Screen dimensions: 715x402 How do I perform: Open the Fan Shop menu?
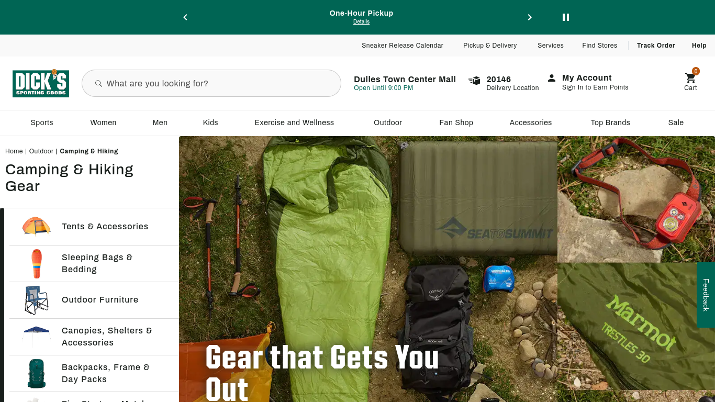456,123
